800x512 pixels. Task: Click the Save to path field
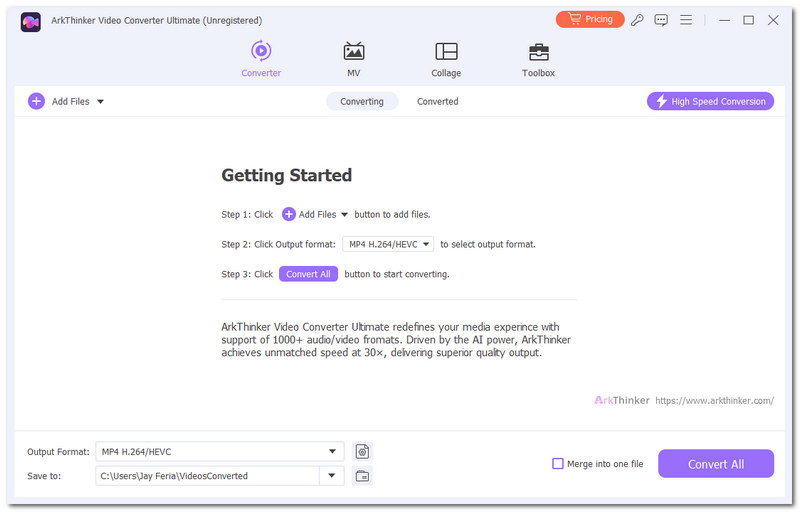tap(207, 476)
